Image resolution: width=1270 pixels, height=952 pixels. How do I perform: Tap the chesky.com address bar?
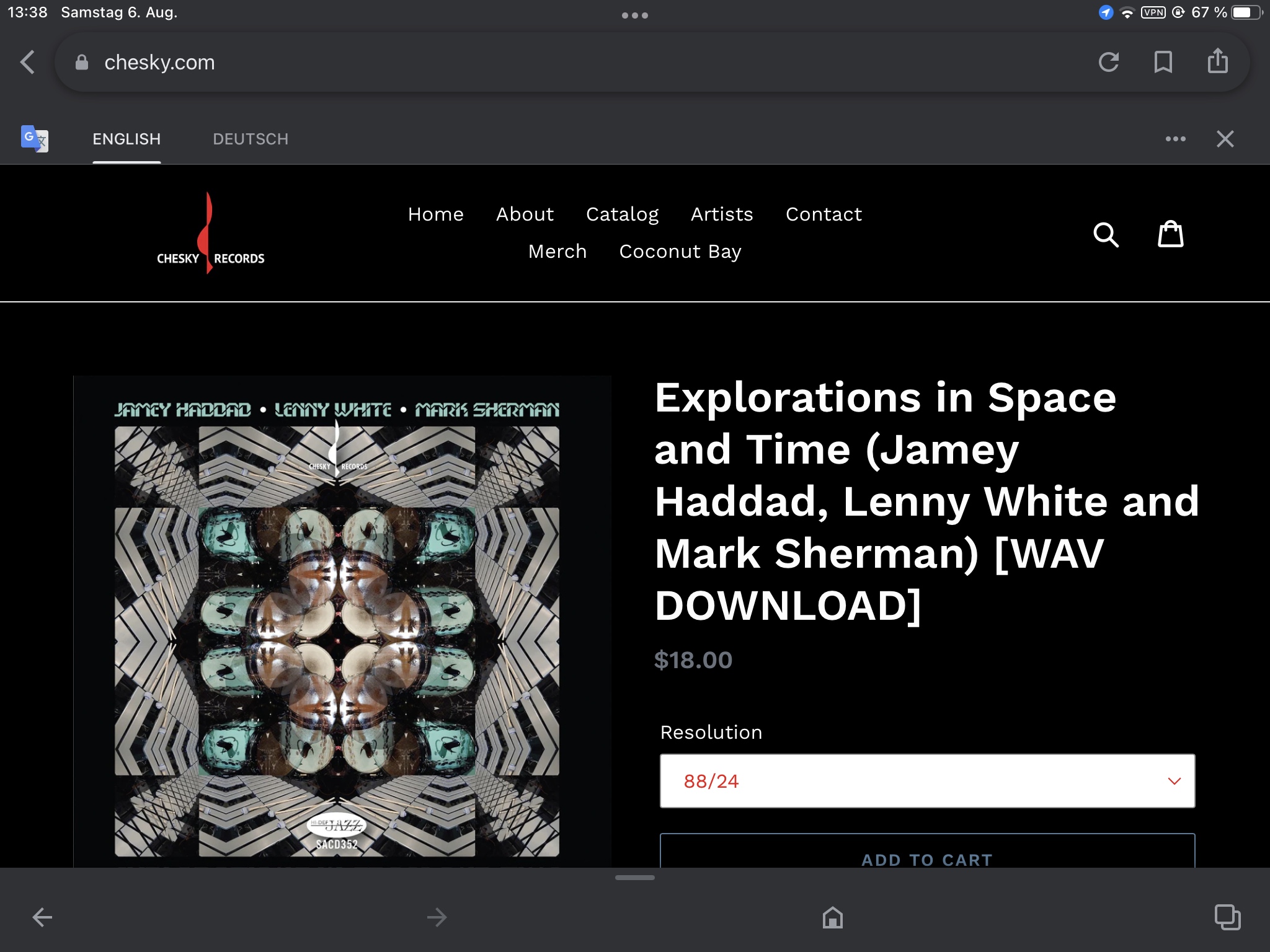point(652,62)
